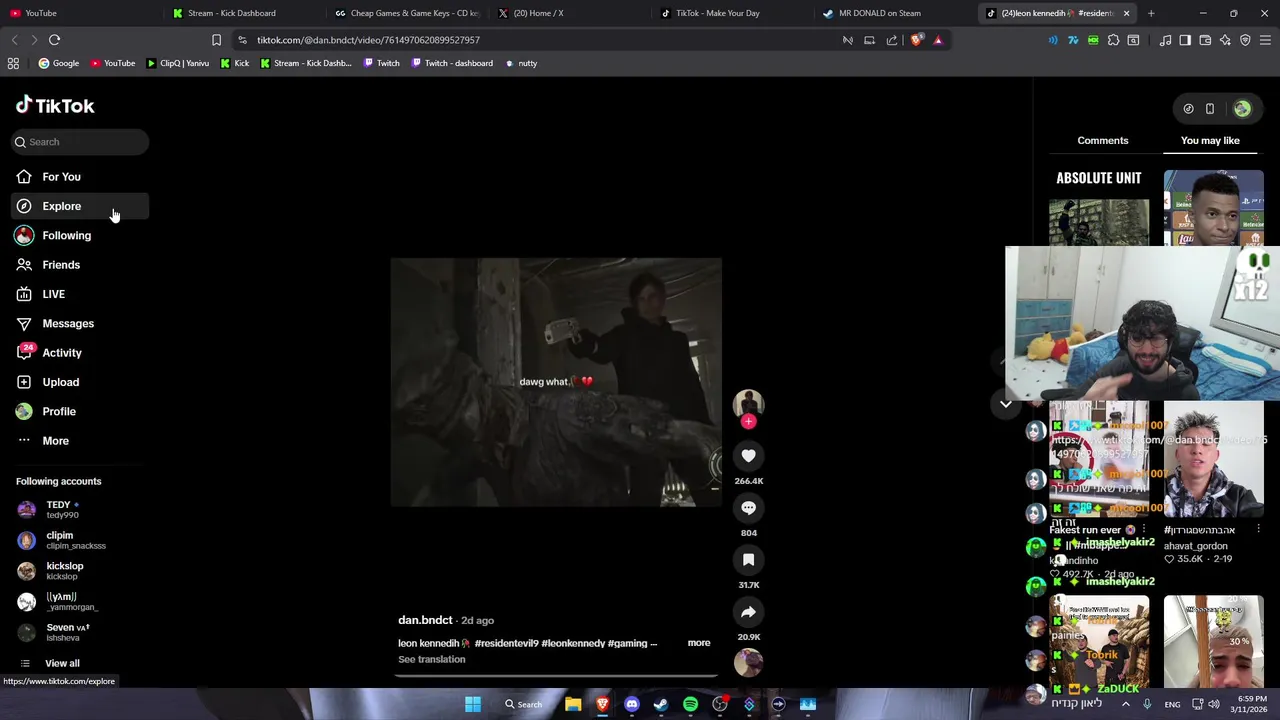Open the Brave VPN shield icon
Screen dimensions: 1280x720
1245,40
